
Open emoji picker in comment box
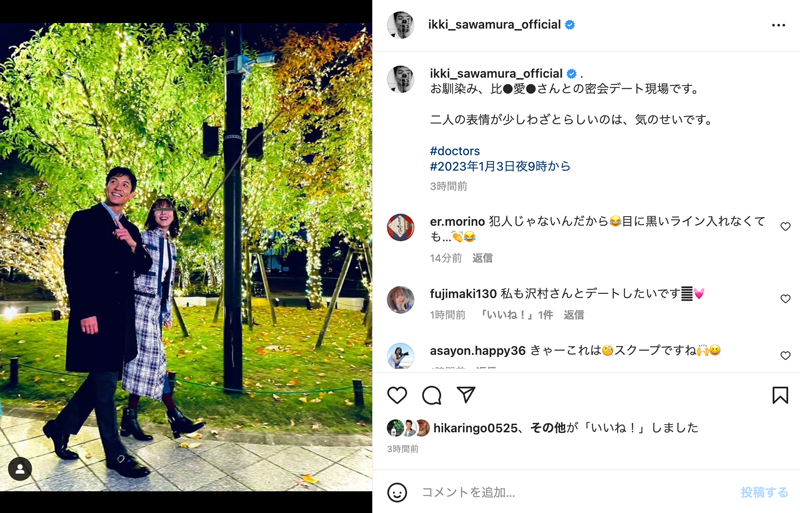pos(397,492)
